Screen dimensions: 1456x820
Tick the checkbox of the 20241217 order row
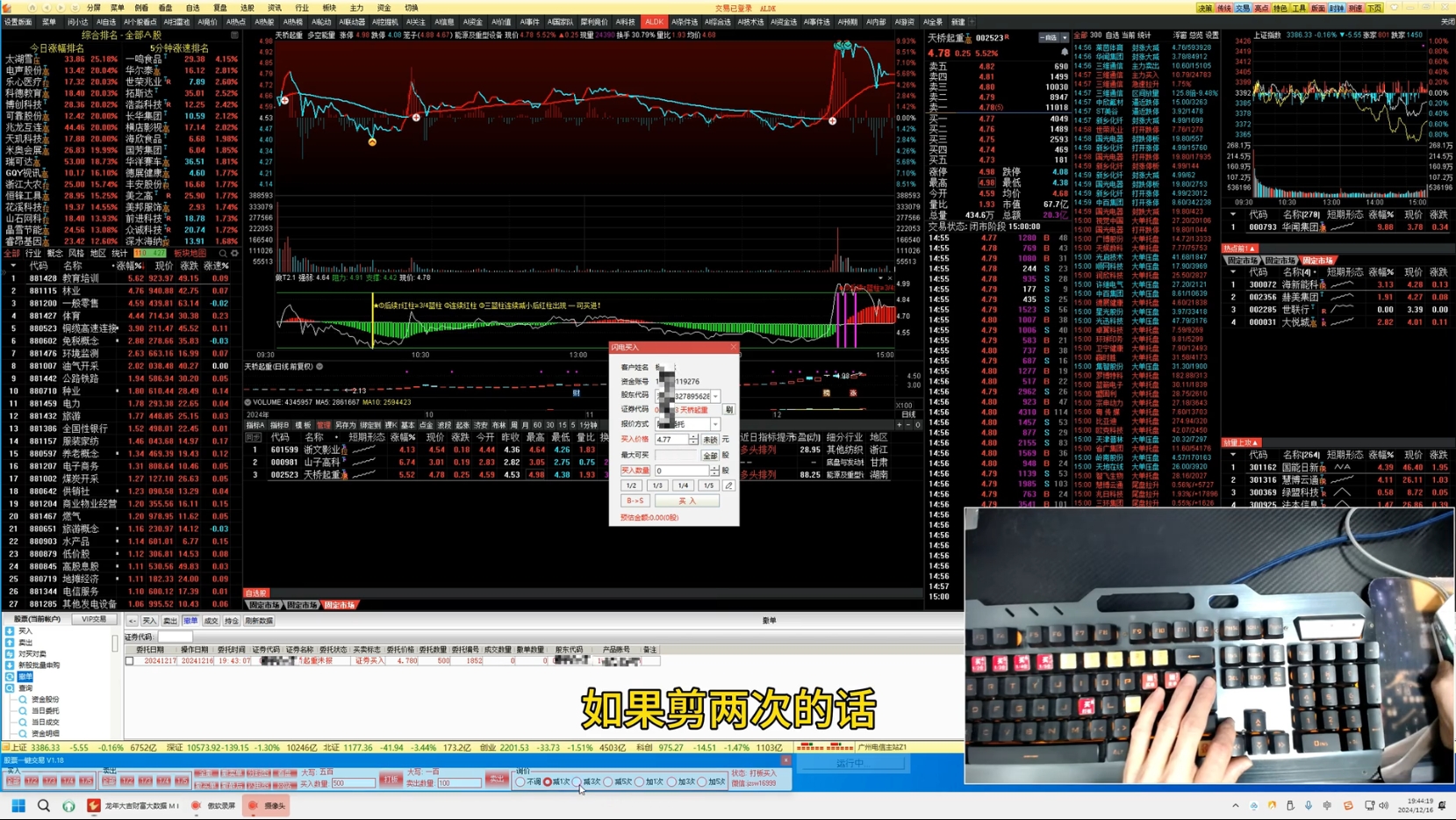pos(130,661)
